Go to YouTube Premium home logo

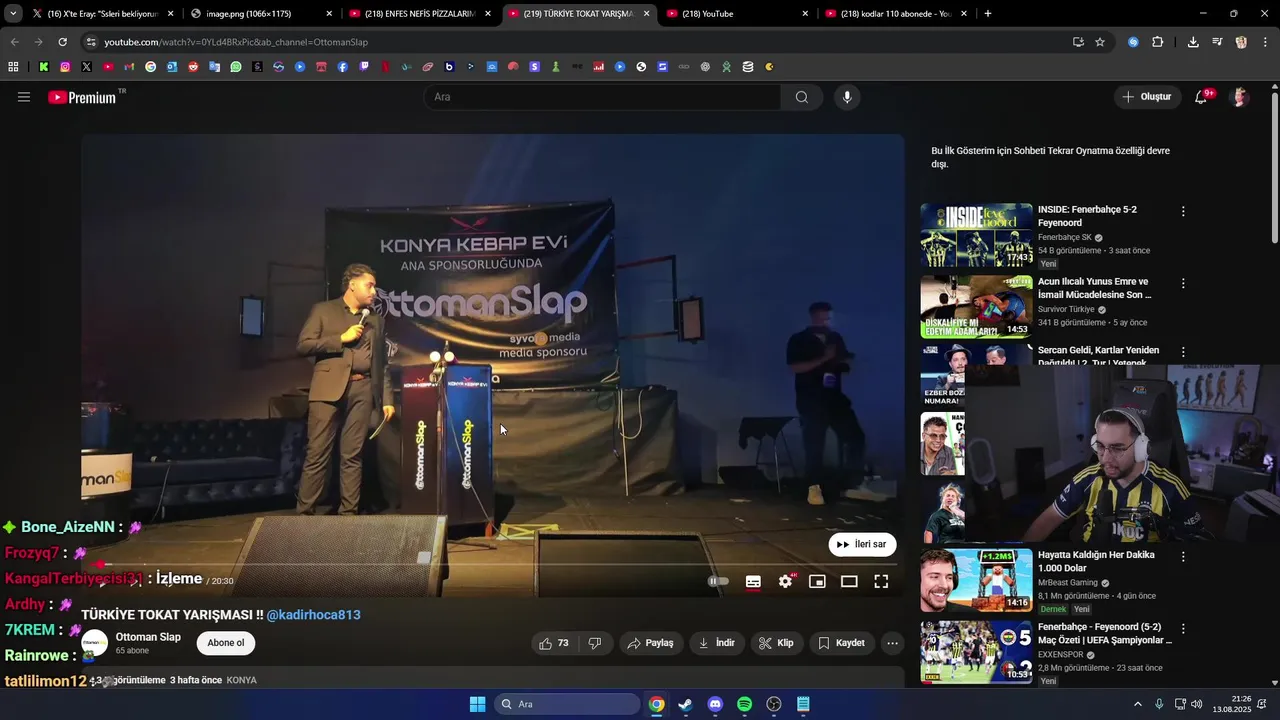point(82,97)
